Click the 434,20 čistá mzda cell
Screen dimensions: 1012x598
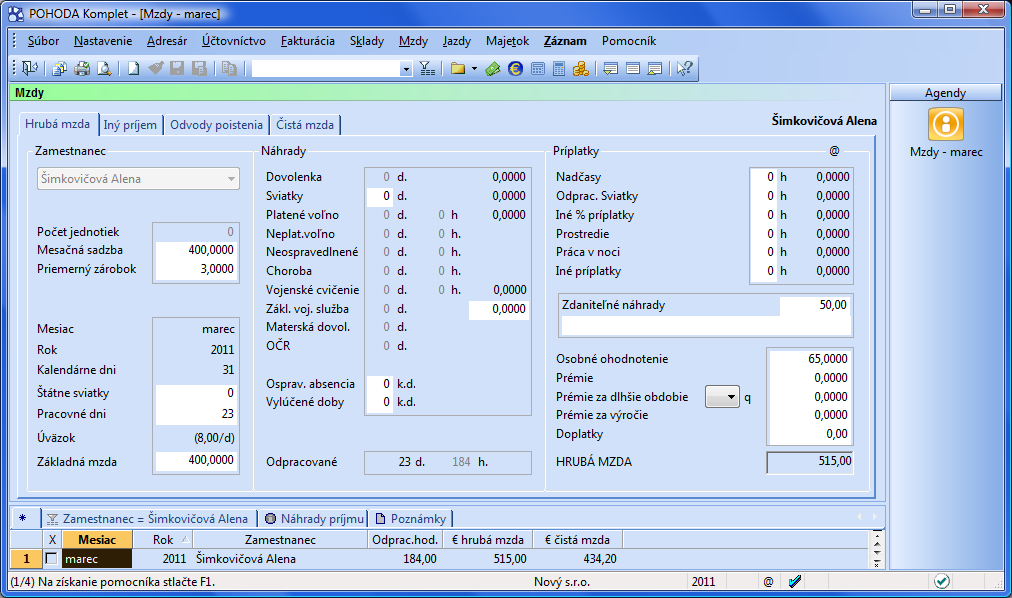coord(578,559)
